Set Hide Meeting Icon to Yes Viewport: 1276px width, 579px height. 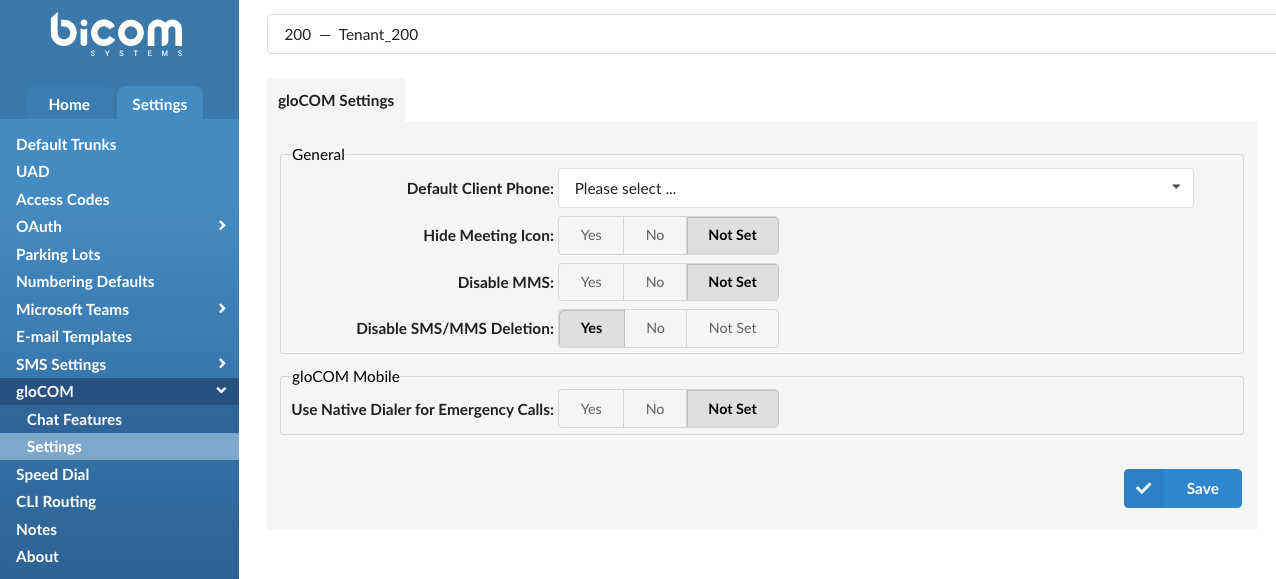point(590,235)
